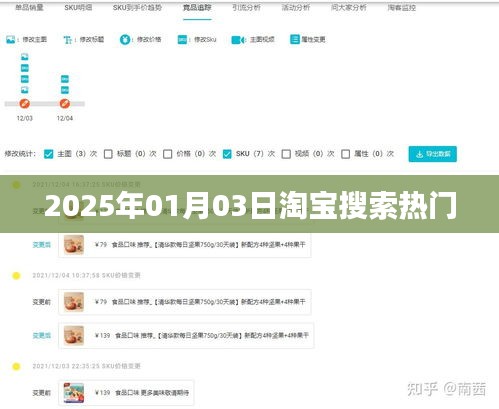499x409 pixels.
Task: Uncheck the 主图 (3) 次 checkbox
Action: tap(48, 154)
